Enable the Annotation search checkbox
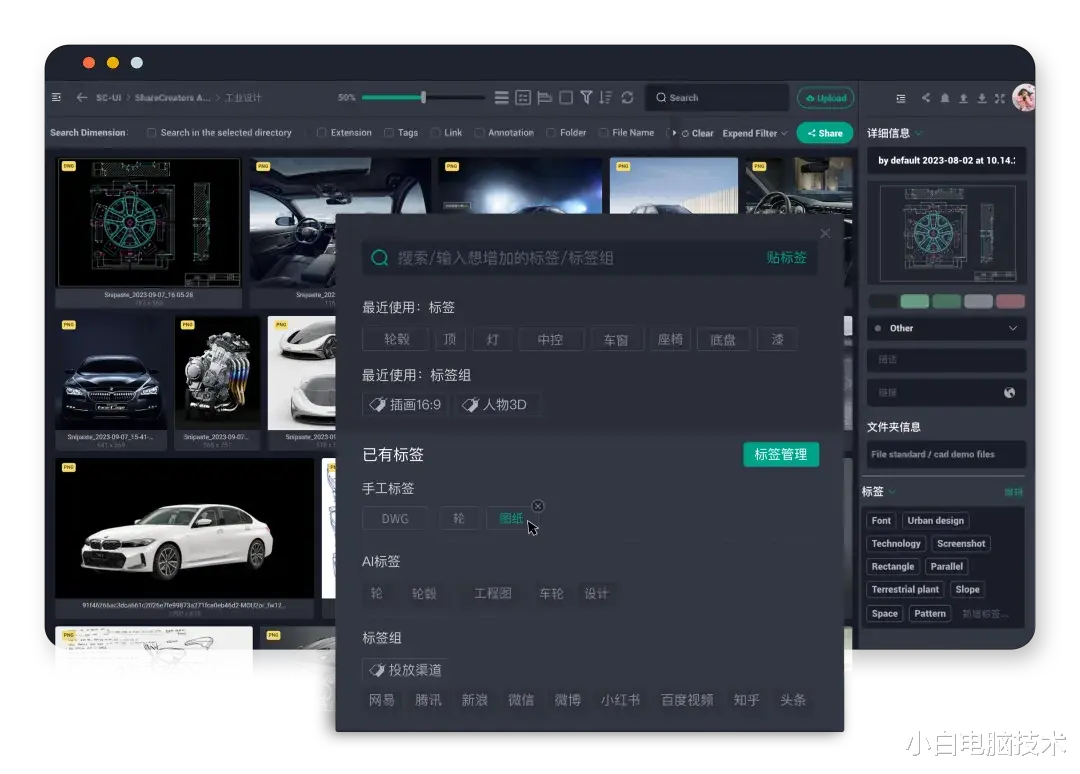Image resolution: width=1080 pixels, height=774 pixels. [x=479, y=133]
